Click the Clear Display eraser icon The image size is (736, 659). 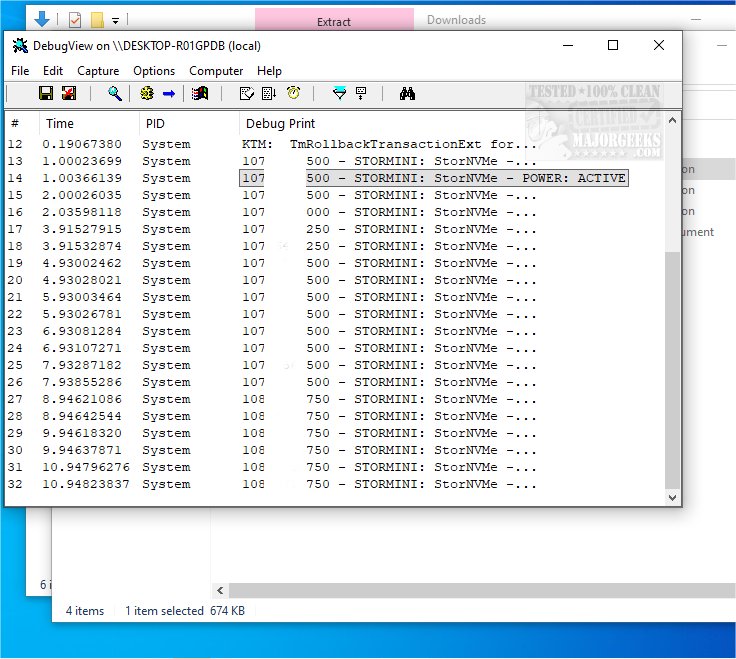246,93
